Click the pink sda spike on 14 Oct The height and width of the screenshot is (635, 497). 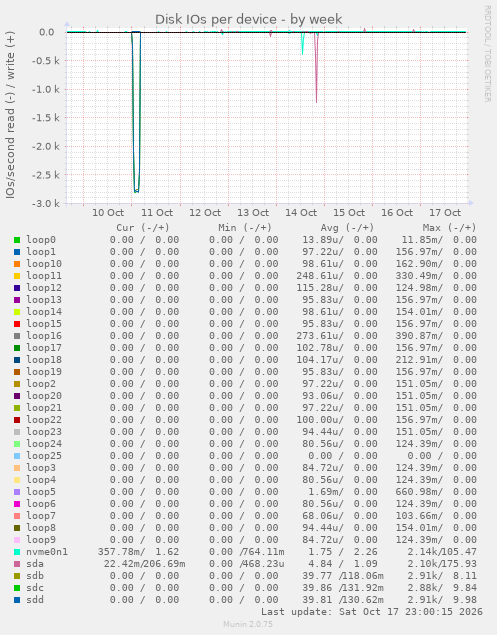(316, 67)
